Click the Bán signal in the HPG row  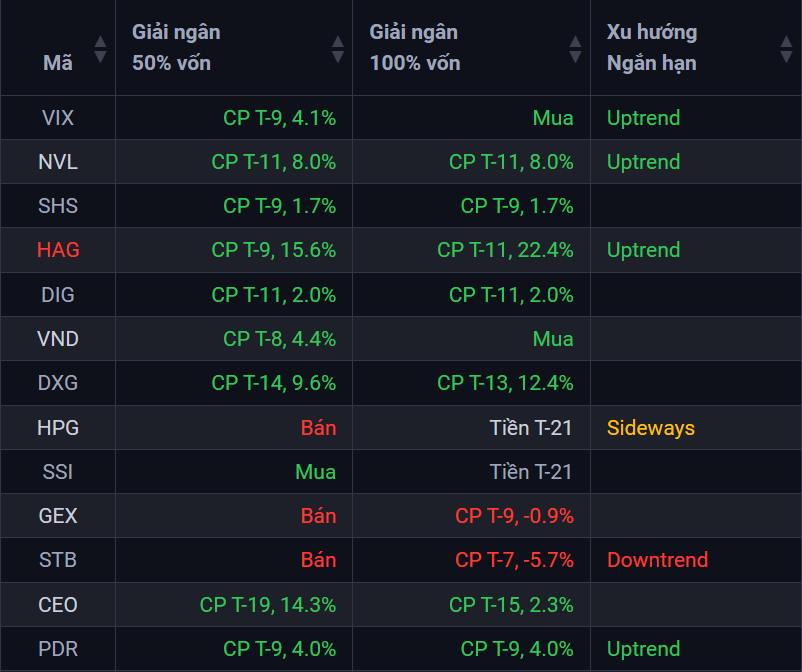tap(318, 428)
